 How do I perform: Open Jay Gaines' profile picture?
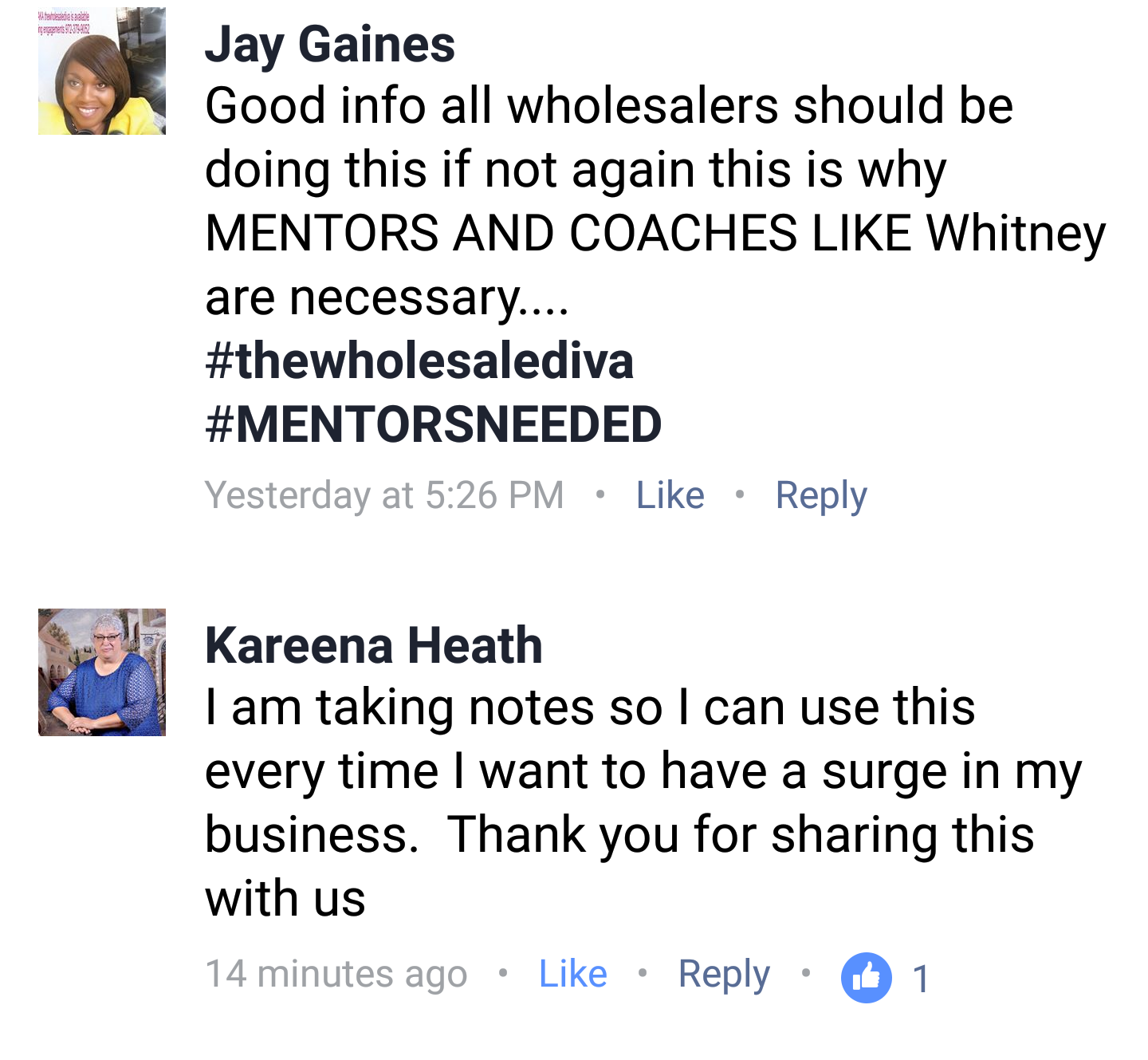click(102, 71)
